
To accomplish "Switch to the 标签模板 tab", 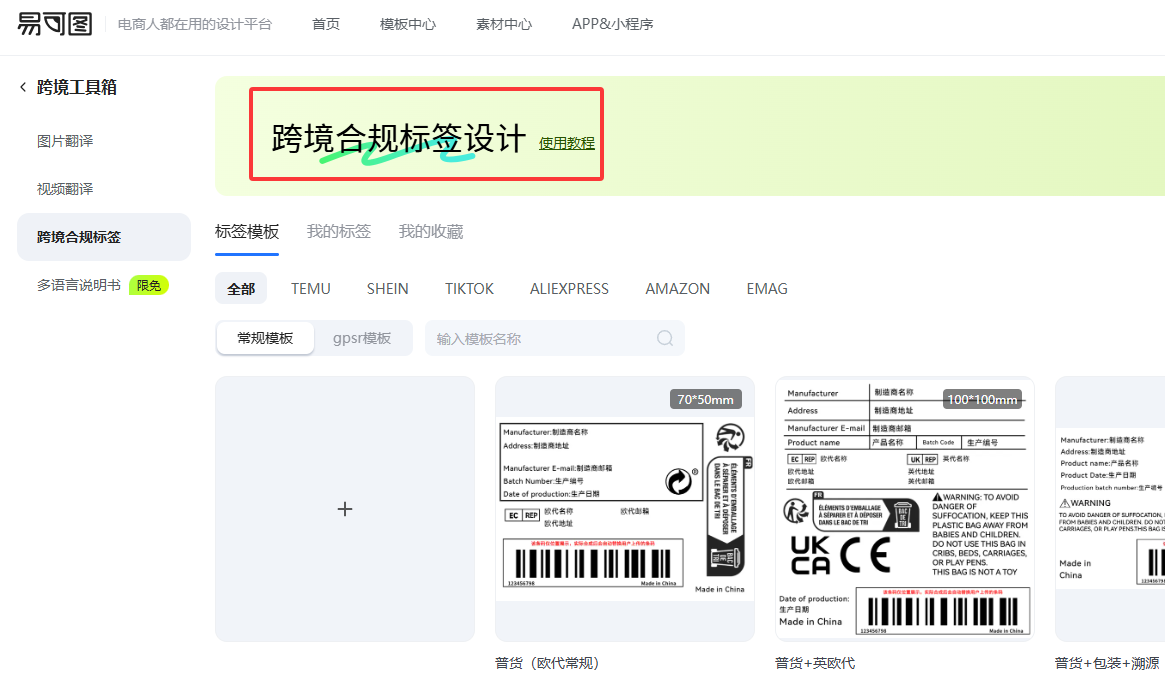I will tap(247, 232).
